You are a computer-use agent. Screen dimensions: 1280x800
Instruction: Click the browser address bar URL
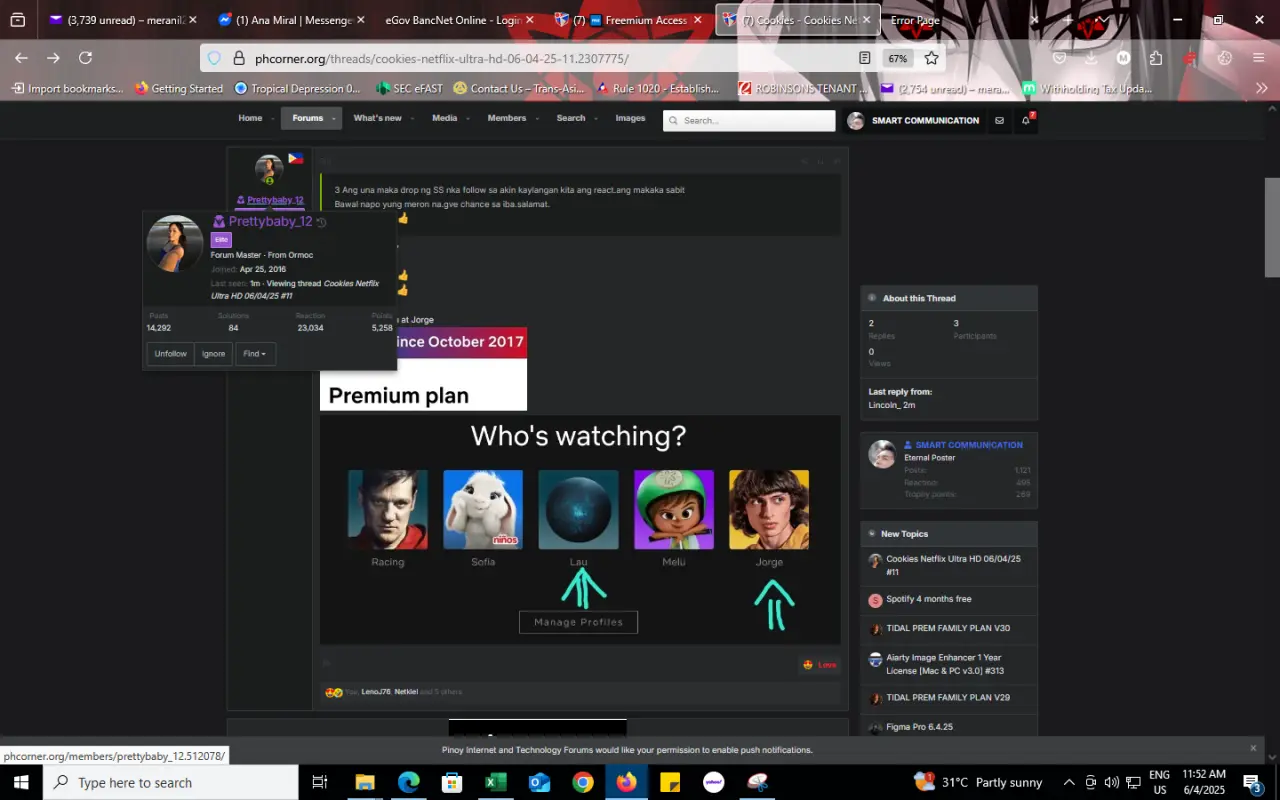point(442,58)
